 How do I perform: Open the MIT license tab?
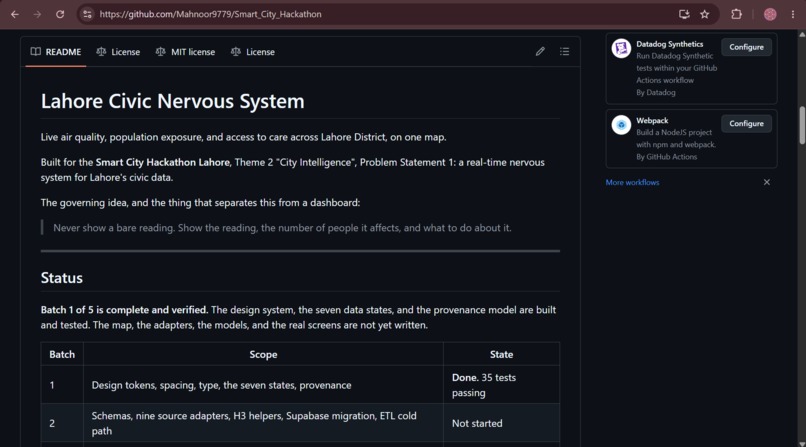(x=186, y=52)
